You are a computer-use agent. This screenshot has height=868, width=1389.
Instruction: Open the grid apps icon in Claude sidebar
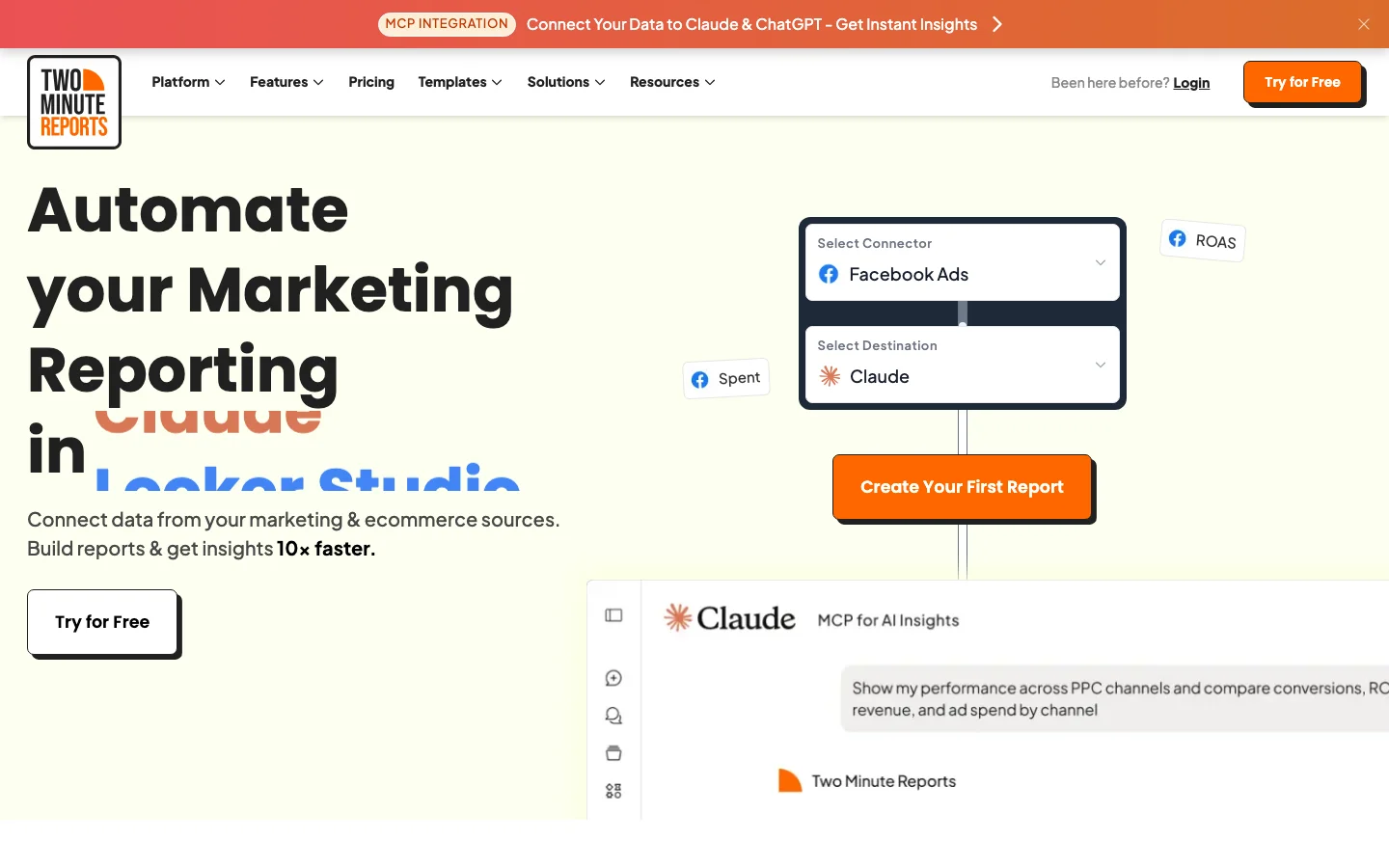(x=613, y=791)
